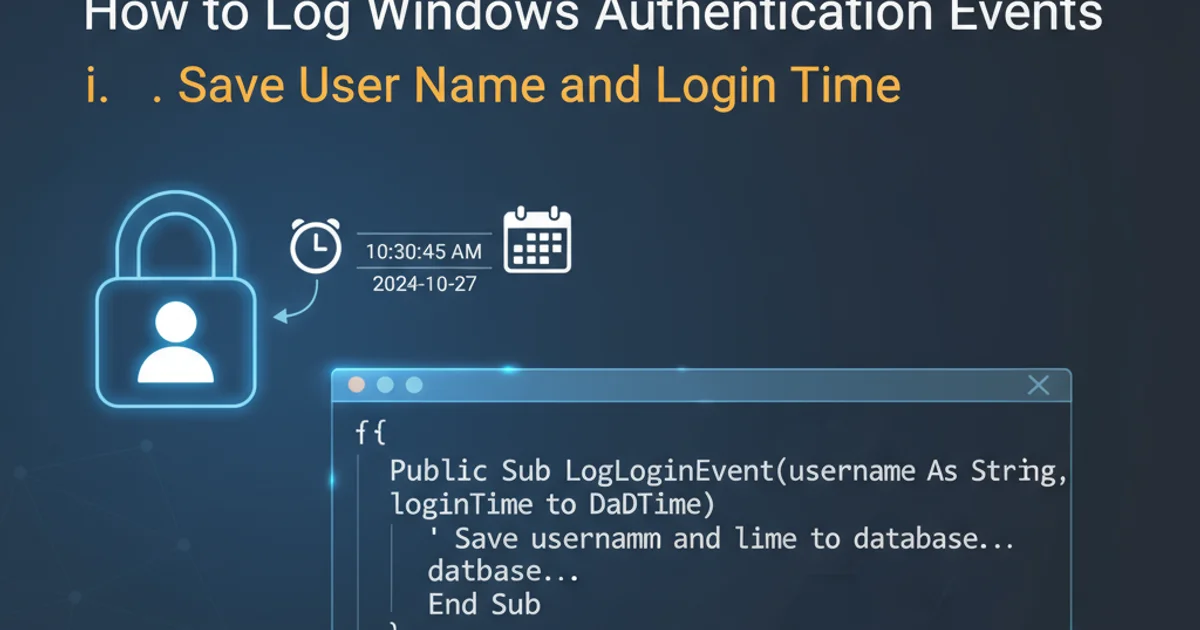Image resolution: width=1200 pixels, height=630 pixels.
Task: Close the code window with the X
Action: pos(1039,385)
